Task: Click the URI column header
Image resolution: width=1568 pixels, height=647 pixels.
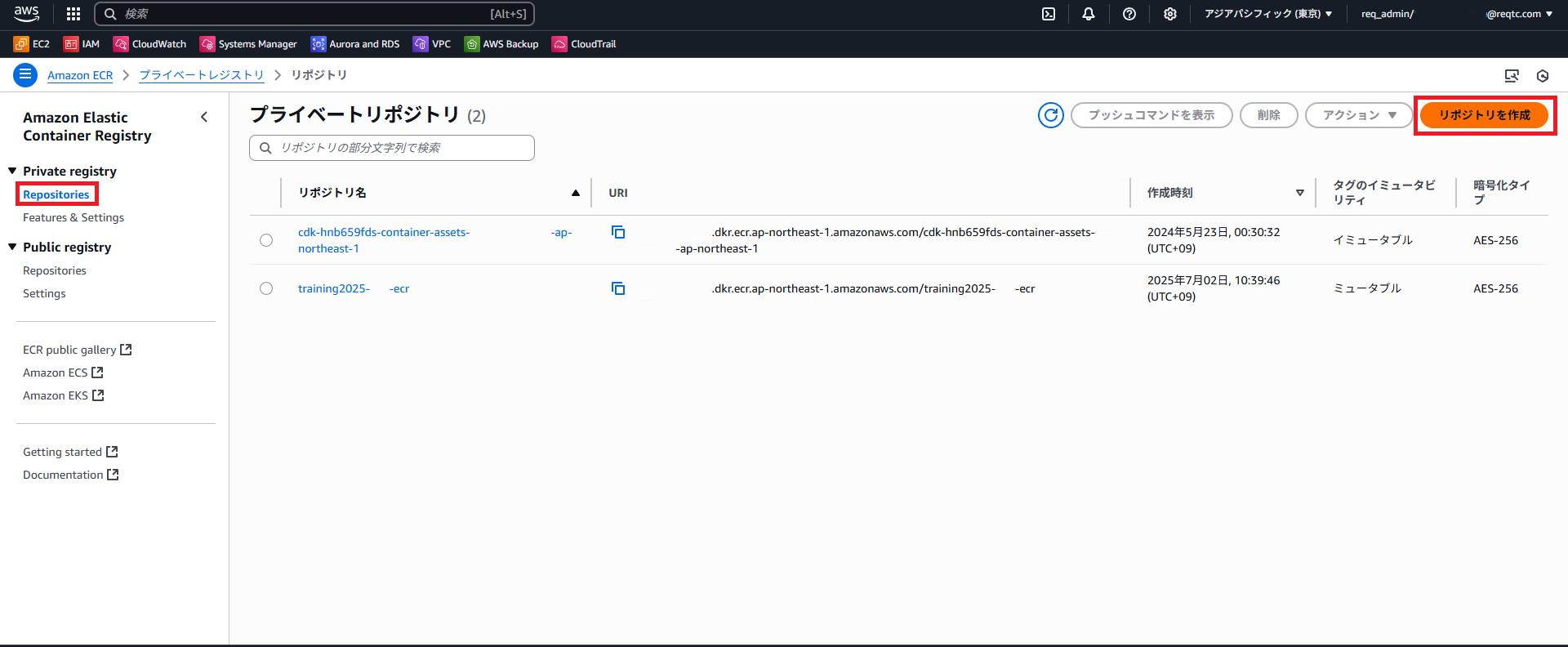Action: [618, 193]
